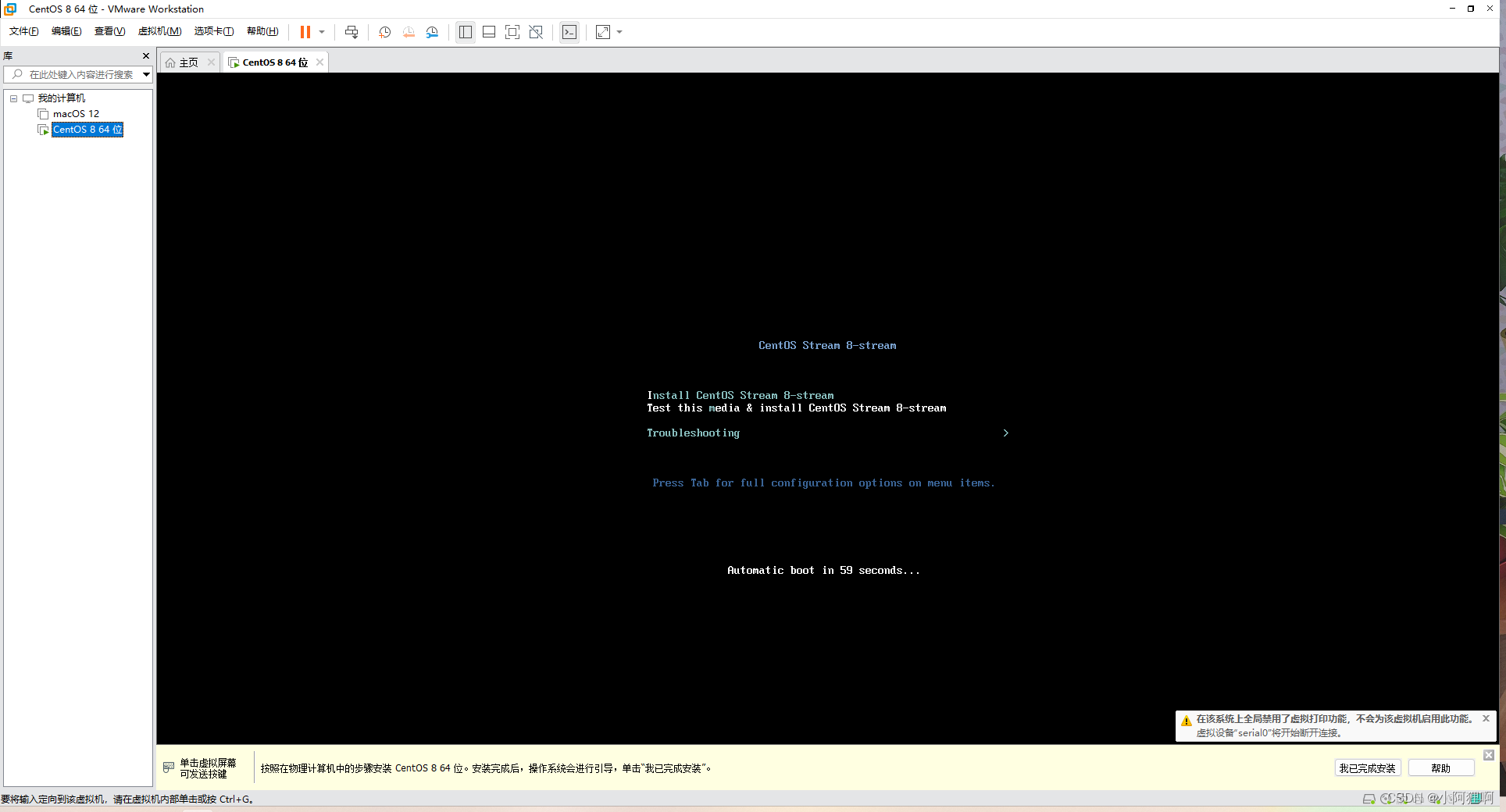Dismiss the virtual printing warning notification

pos(1486,718)
